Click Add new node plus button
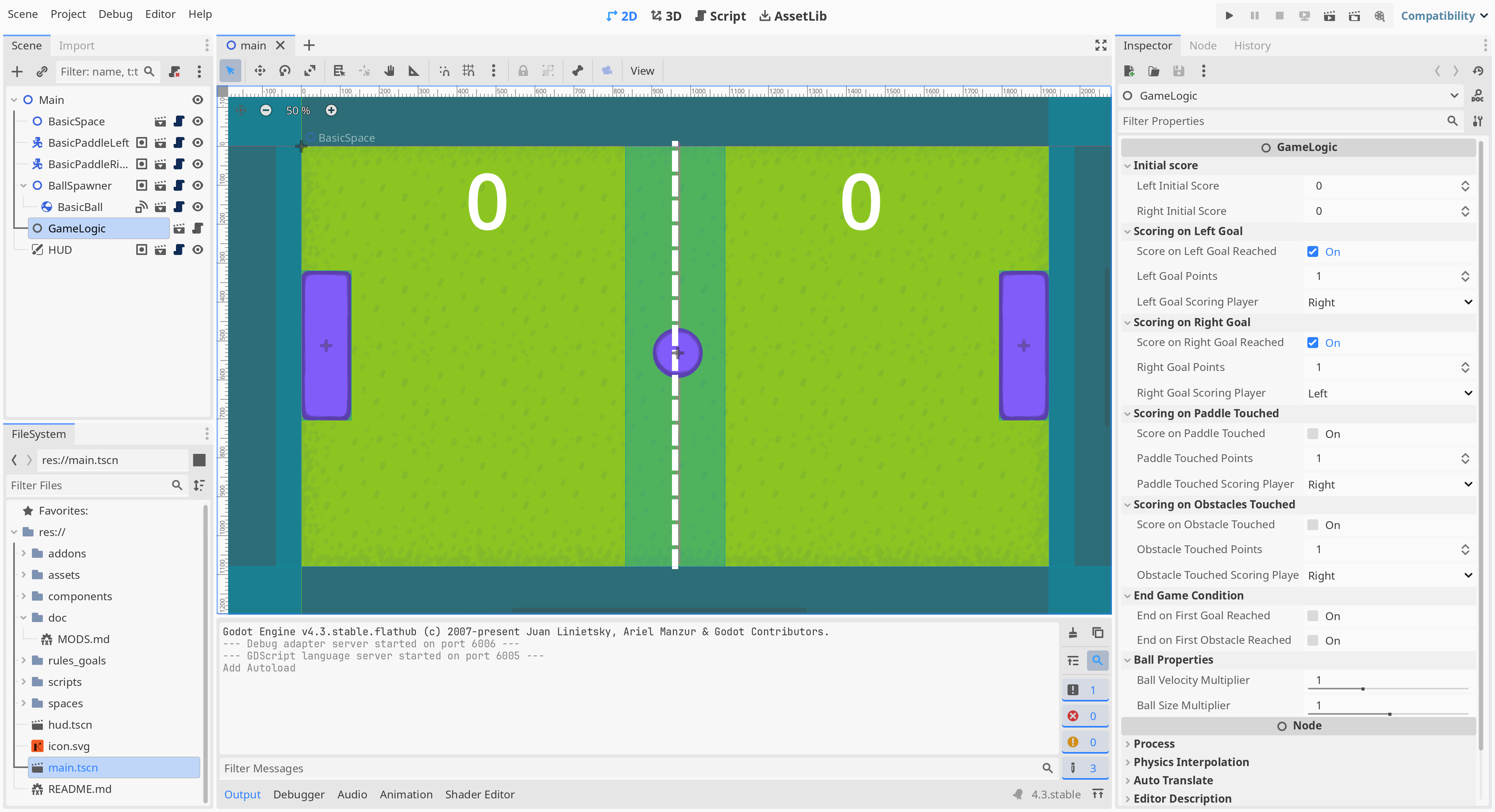The image size is (1495, 812). pos(17,71)
